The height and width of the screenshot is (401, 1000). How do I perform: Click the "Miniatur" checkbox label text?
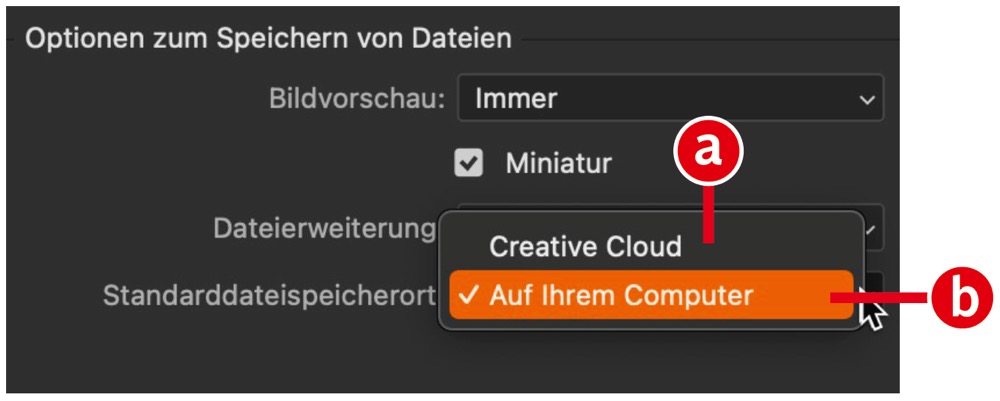click(x=558, y=162)
